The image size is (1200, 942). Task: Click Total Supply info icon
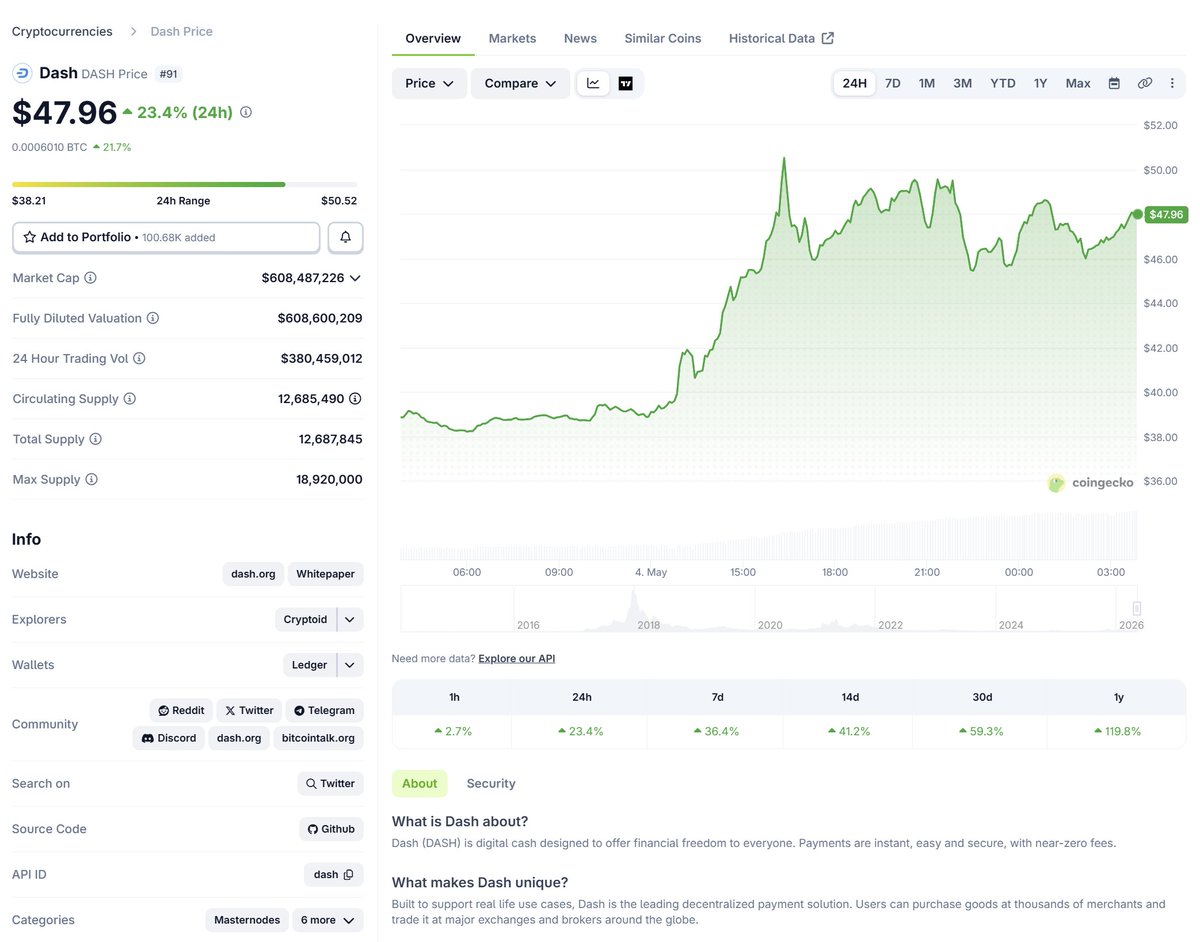click(x=96, y=439)
